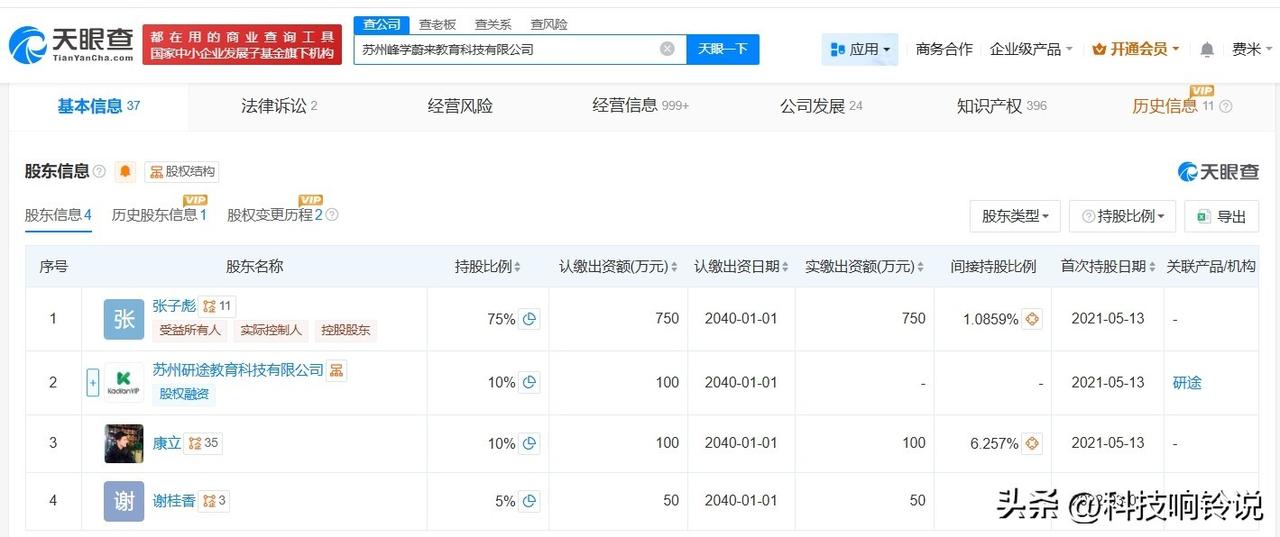1280x537 pixels.
Task: Open the 持股比例 filter dropdown
Action: coord(1122,216)
